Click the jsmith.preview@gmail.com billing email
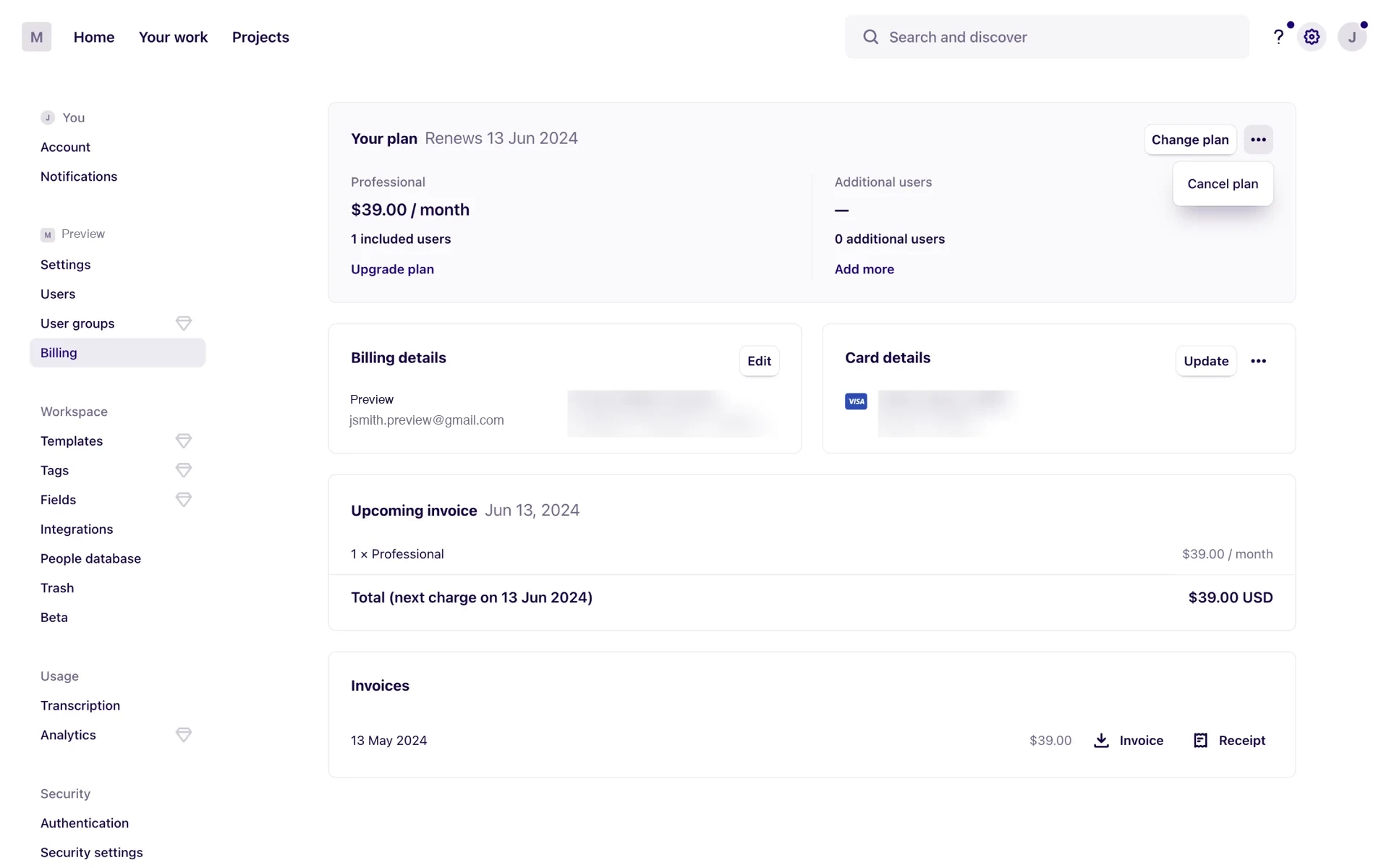This screenshot has width=1389, height=868. (x=427, y=420)
